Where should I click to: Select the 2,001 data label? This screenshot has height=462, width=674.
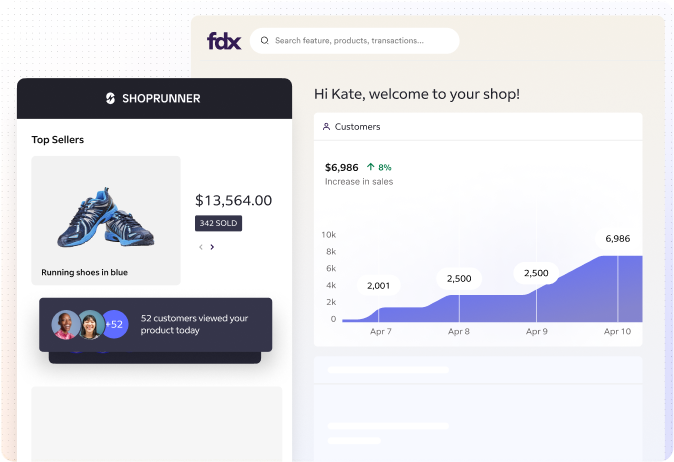click(378, 285)
